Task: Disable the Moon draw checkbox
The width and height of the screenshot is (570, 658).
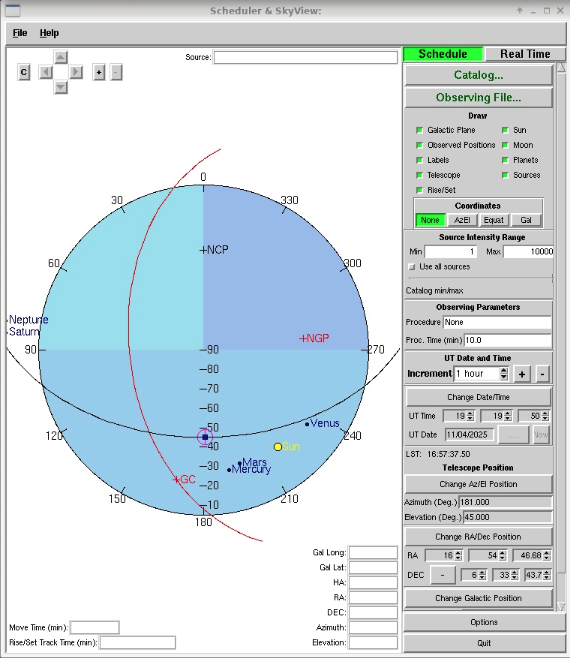Action: pos(505,145)
